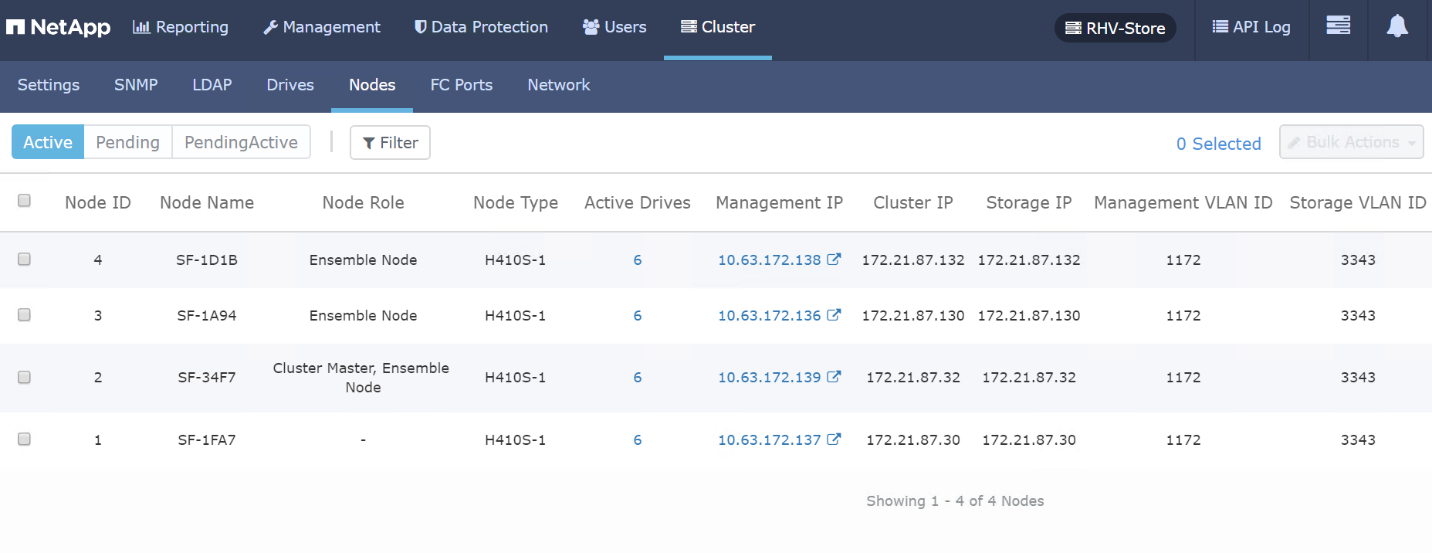Click the notifications bell icon
Image resolution: width=1432 pixels, height=553 pixels.
coord(1397,27)
